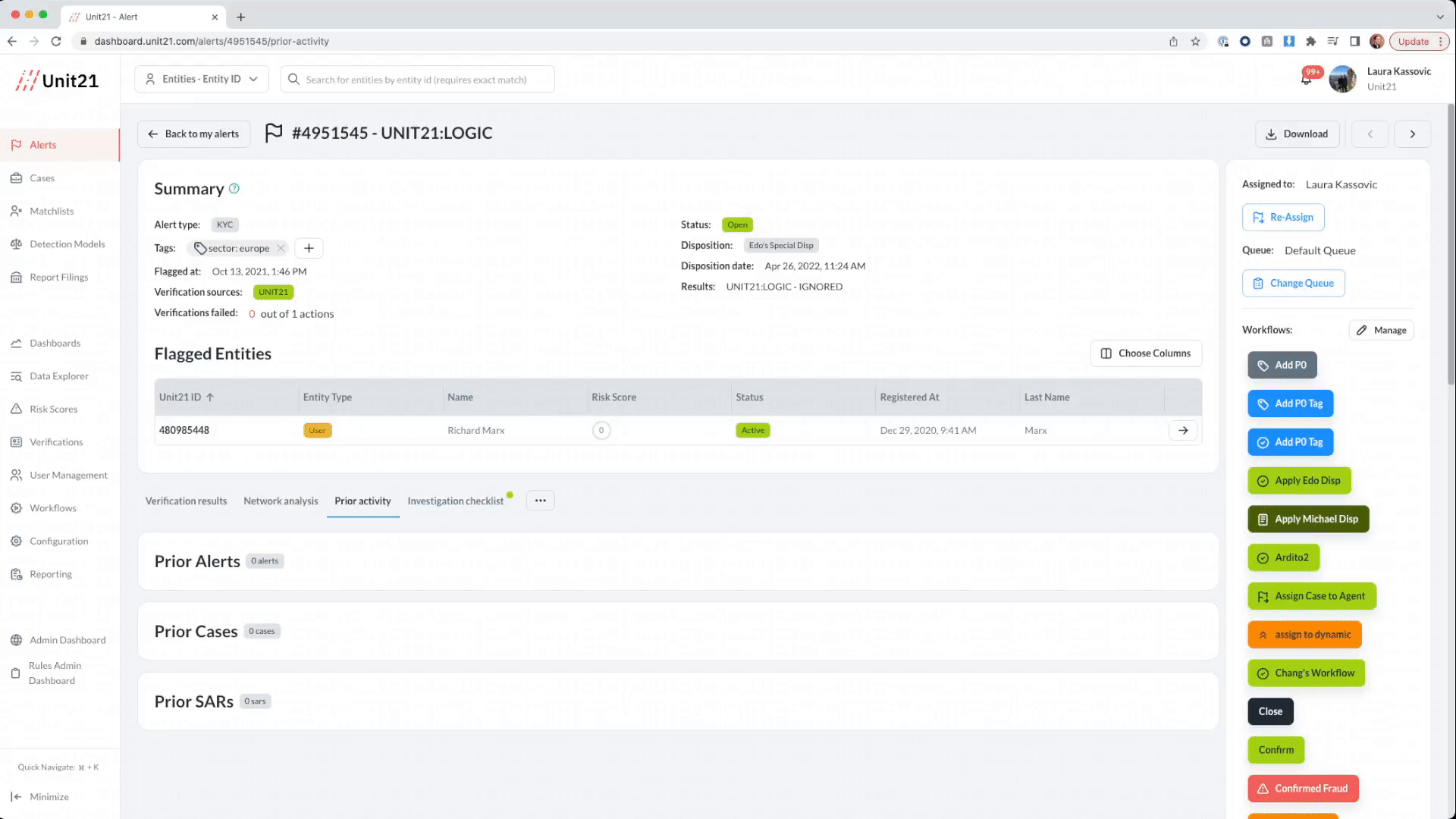Click the Summary help icon
The width and height of the screenshot is (1456, 819).
pyautogui.click(x=234, y=189)
